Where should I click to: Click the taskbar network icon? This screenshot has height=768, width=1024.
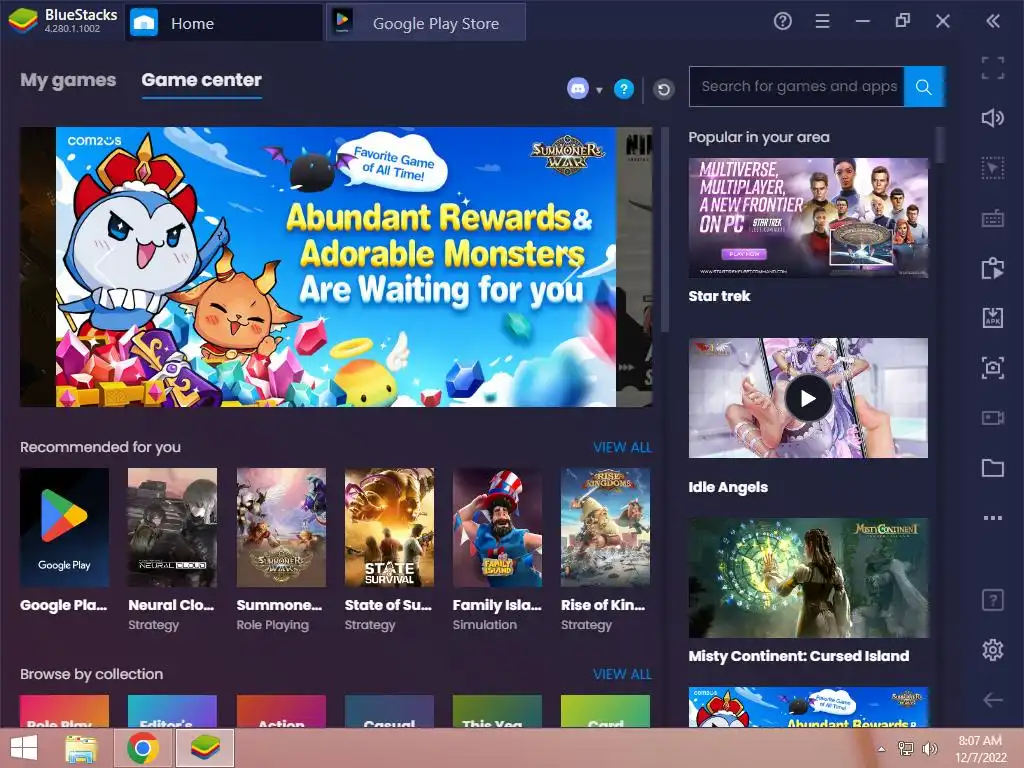906,749
